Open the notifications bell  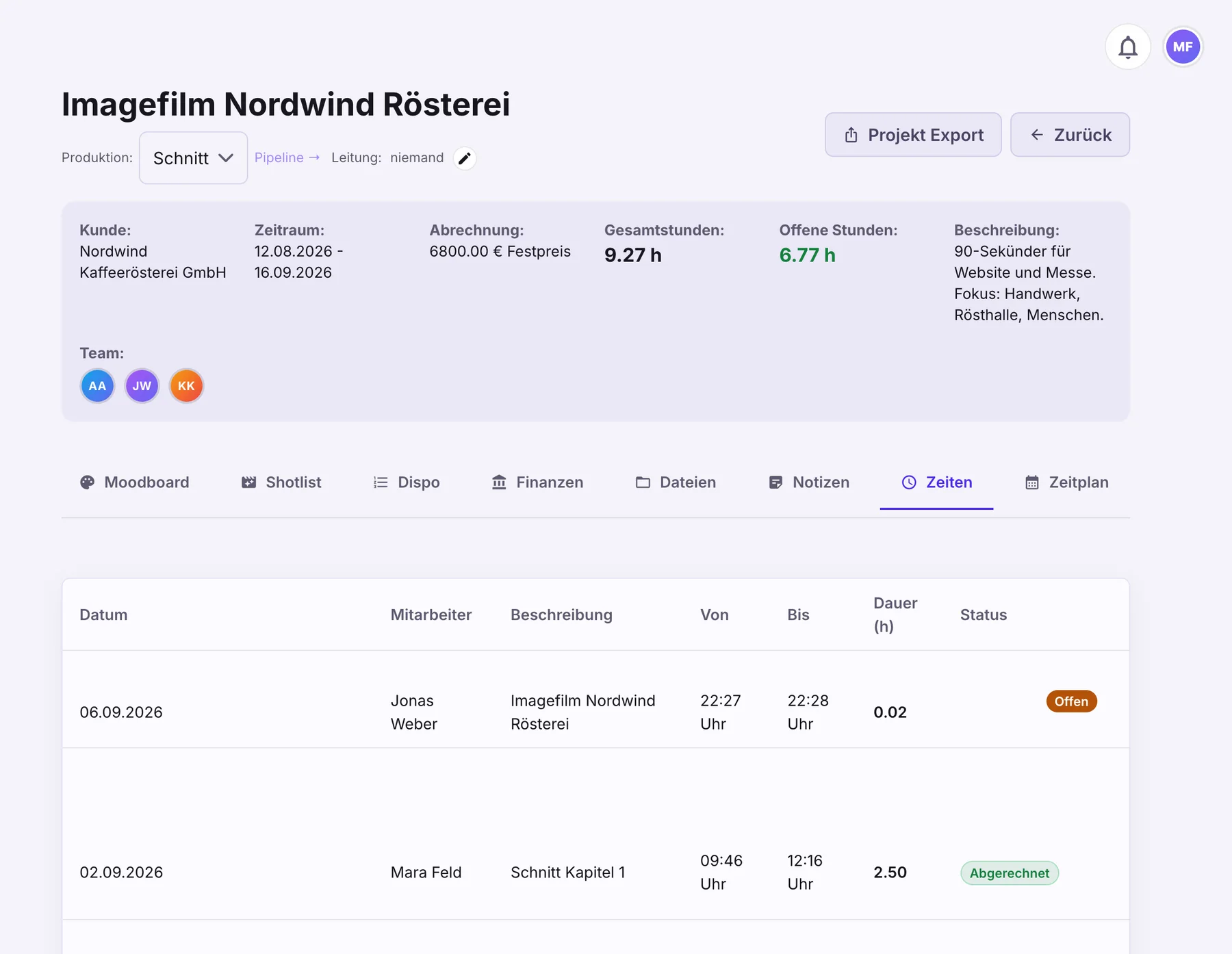coord(1128,47)
